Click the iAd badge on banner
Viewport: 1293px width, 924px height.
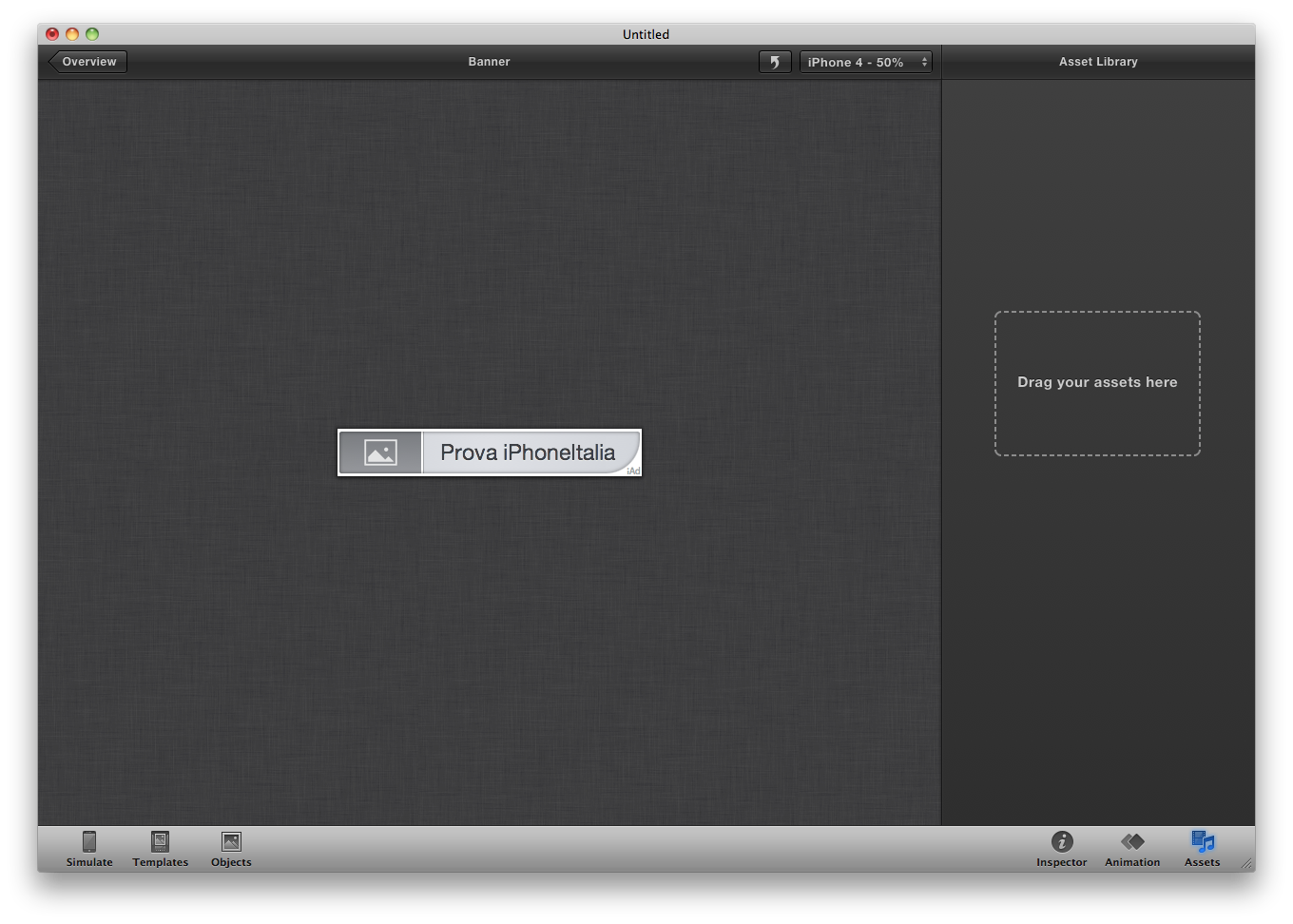tap(633, 471)
